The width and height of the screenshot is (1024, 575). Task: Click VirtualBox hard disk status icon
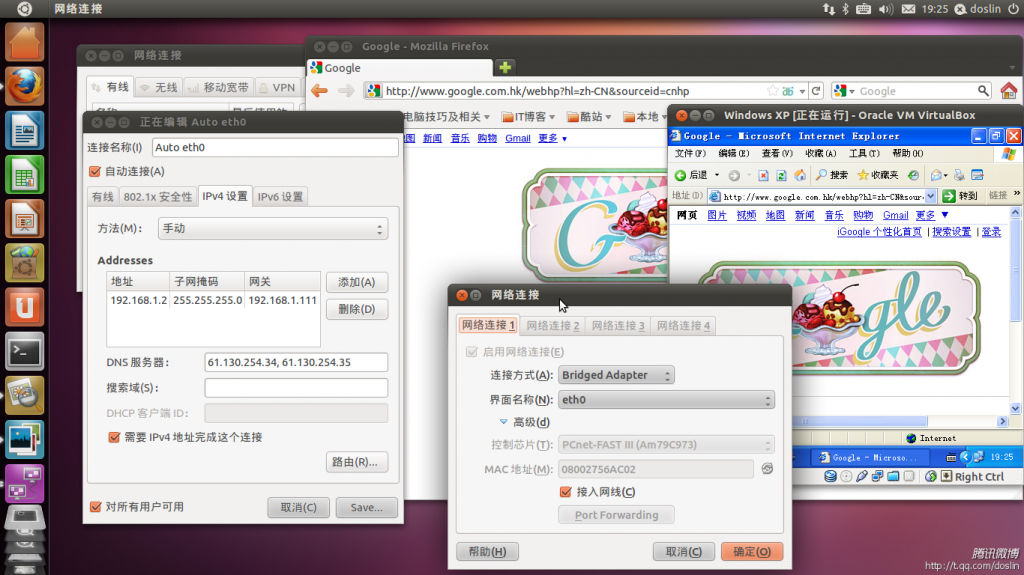[x=830, y=476]
